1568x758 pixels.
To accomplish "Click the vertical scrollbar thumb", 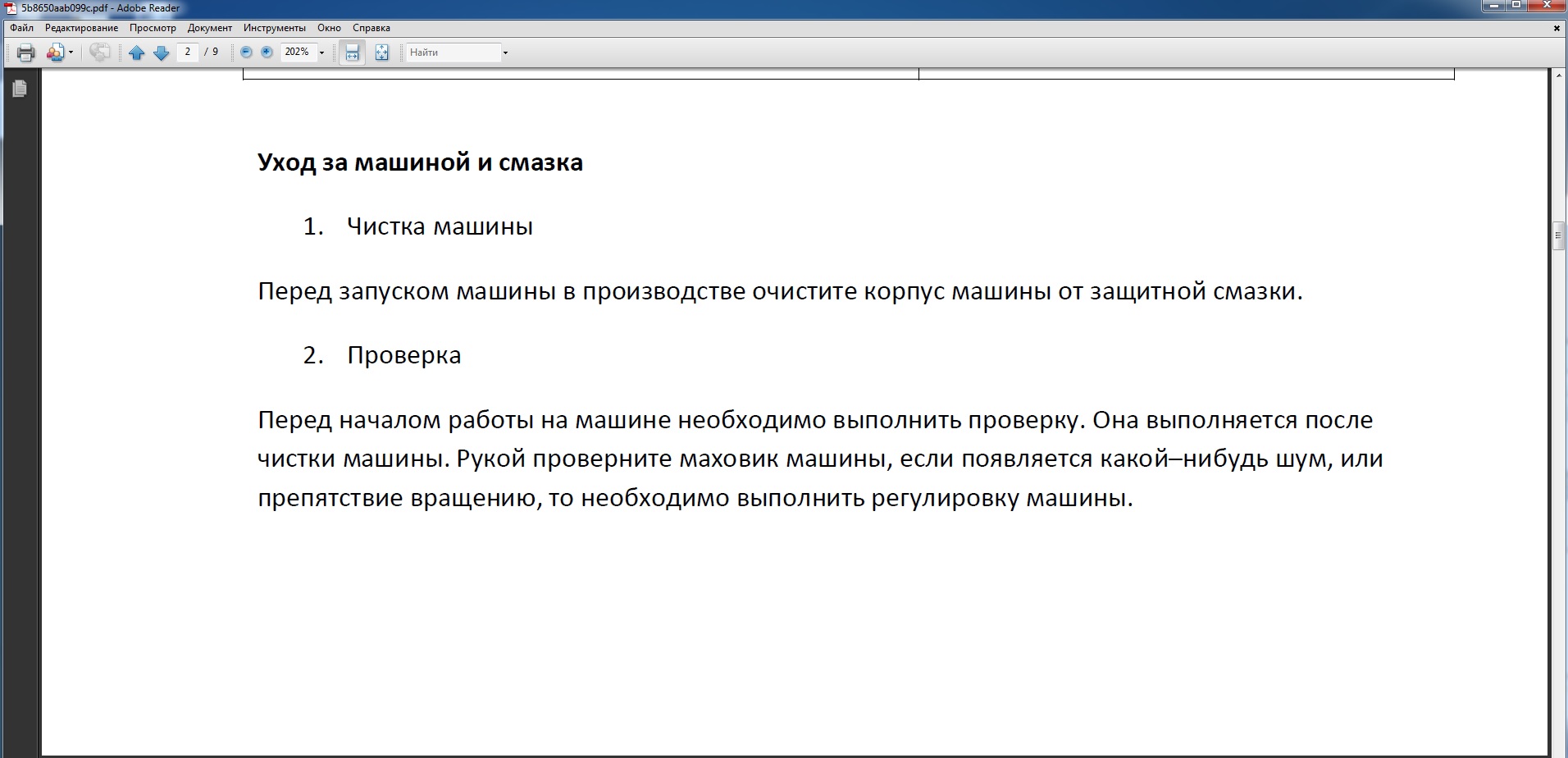I will (x=1559, y=235).
